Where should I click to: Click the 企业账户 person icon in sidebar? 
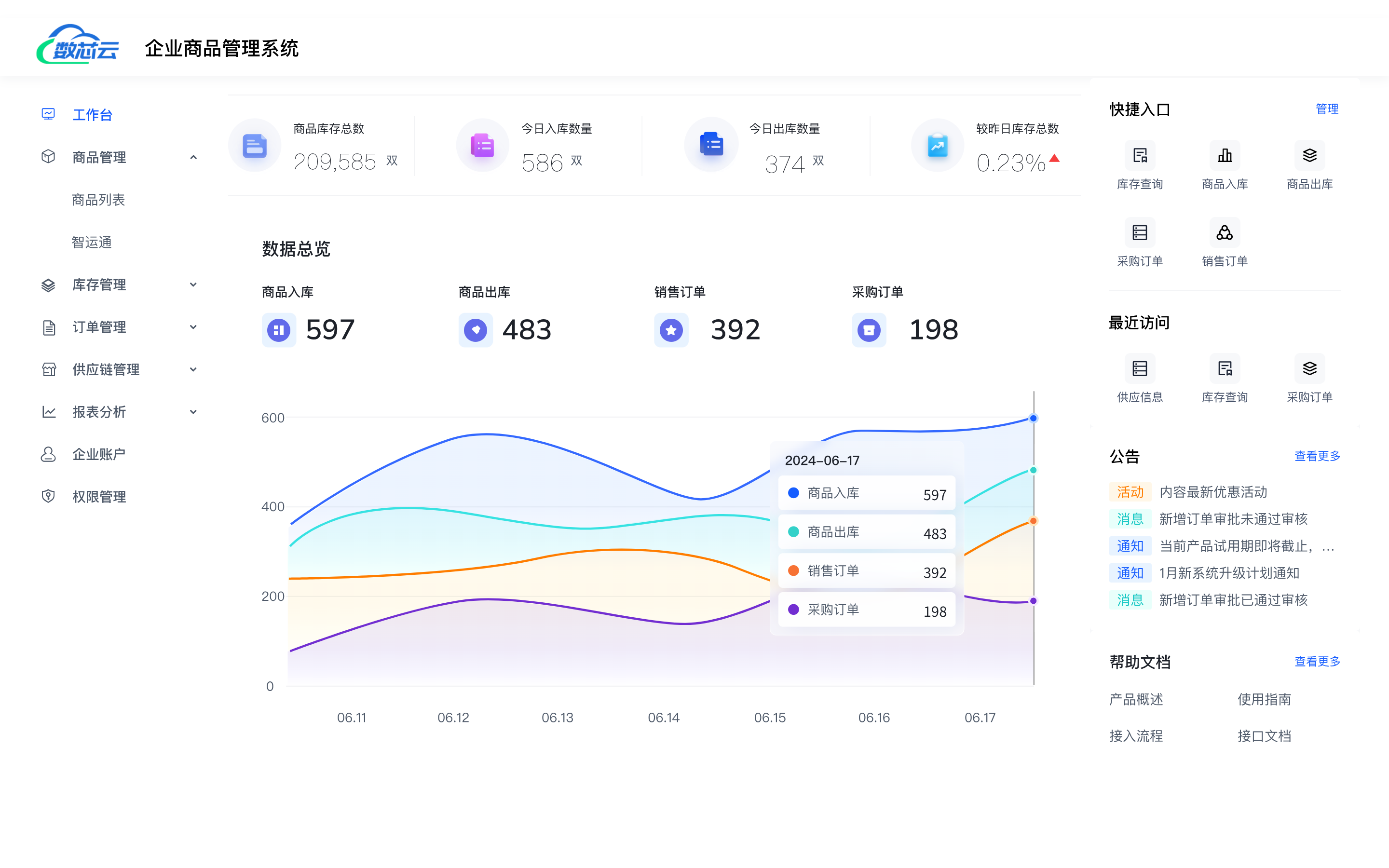(x=48, y=454)
